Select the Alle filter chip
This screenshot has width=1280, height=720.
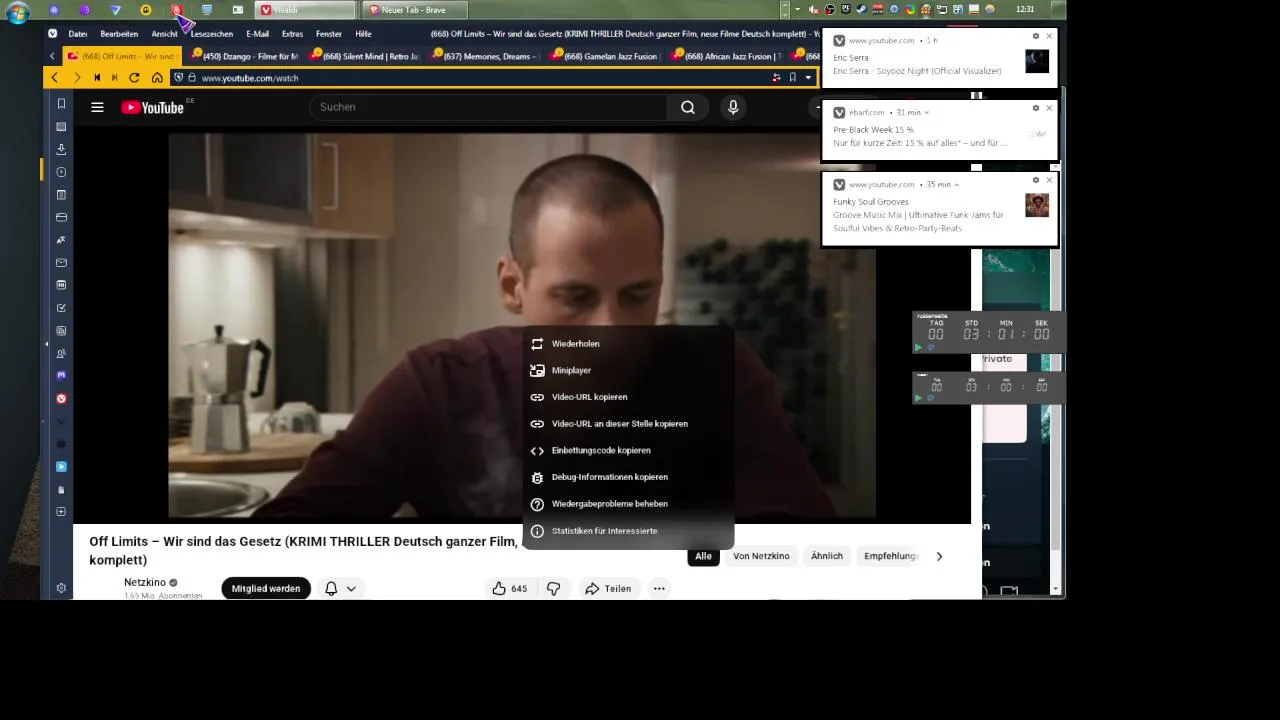pyautogui.click(x=703, y=556)
